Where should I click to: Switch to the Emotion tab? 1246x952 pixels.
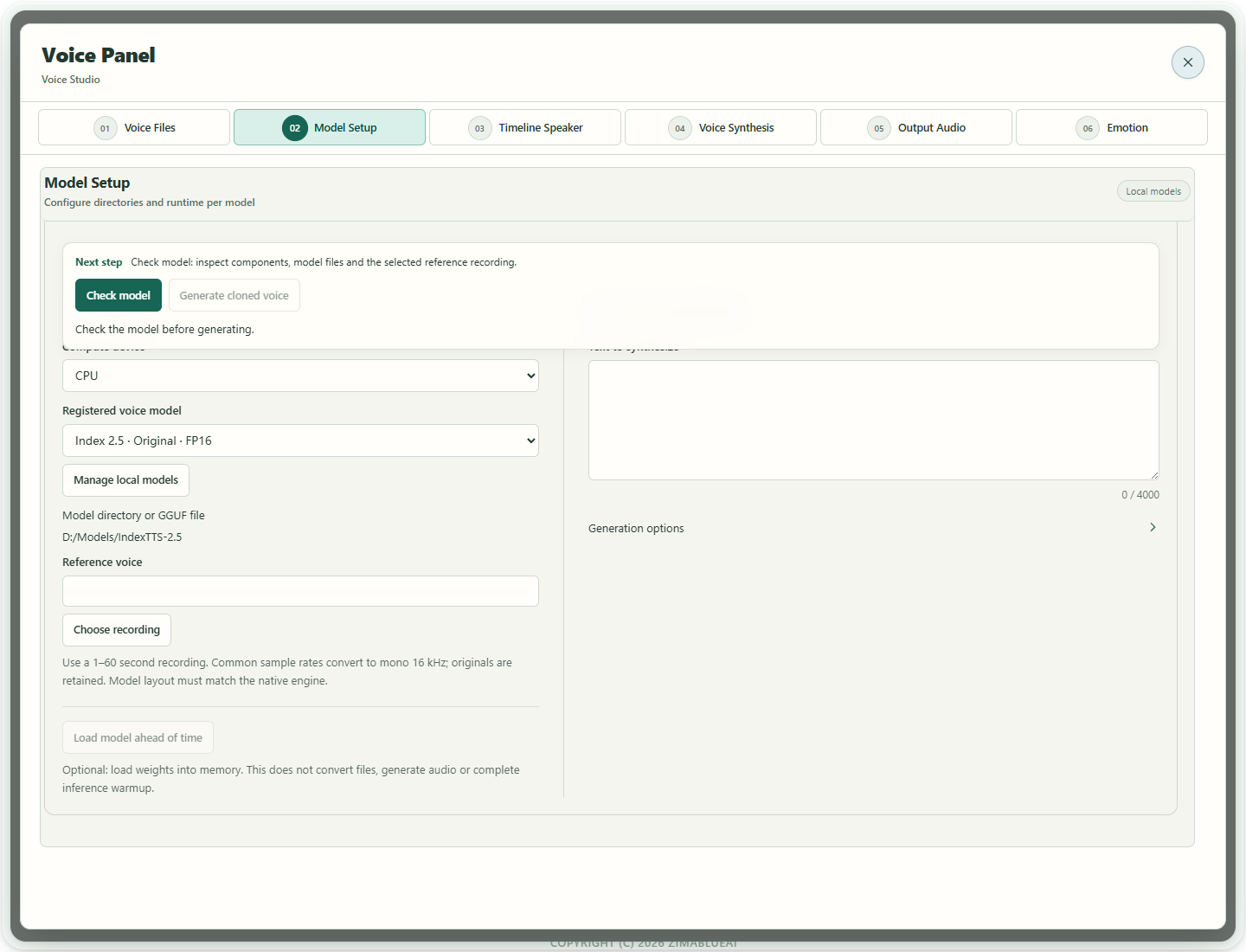[x=1112, y=127]
